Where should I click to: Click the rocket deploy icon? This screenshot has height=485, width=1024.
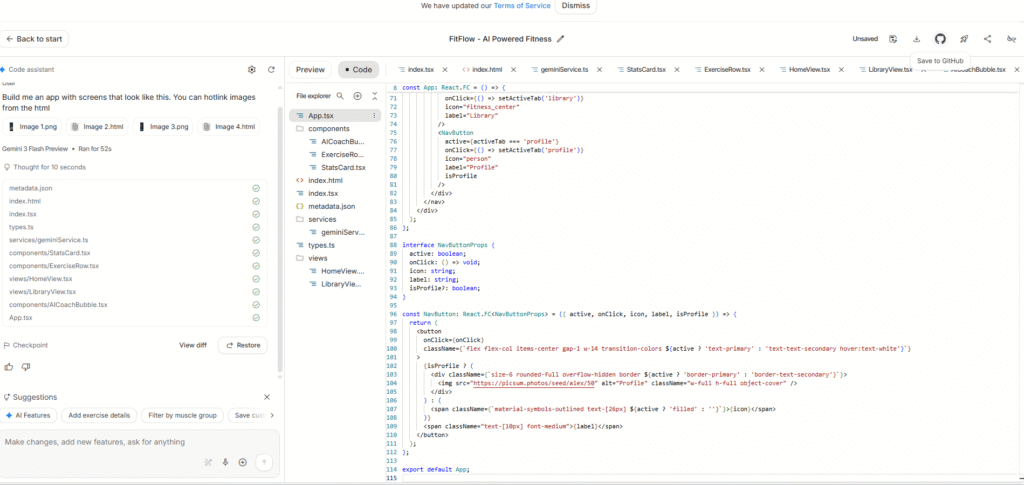click(964, 39)
